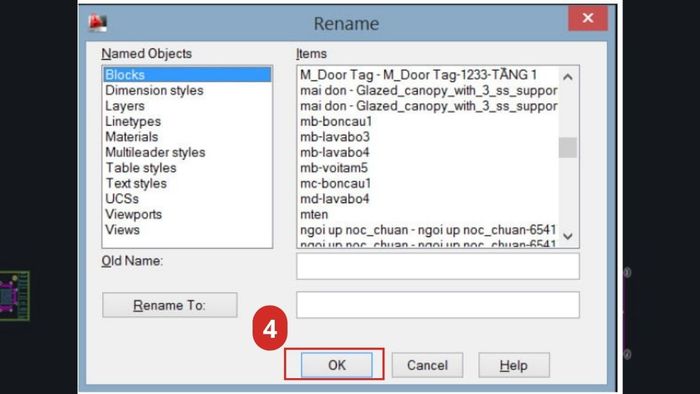Focus the Old Name input field
700x394 pixels.
click(x=438, y=266)
